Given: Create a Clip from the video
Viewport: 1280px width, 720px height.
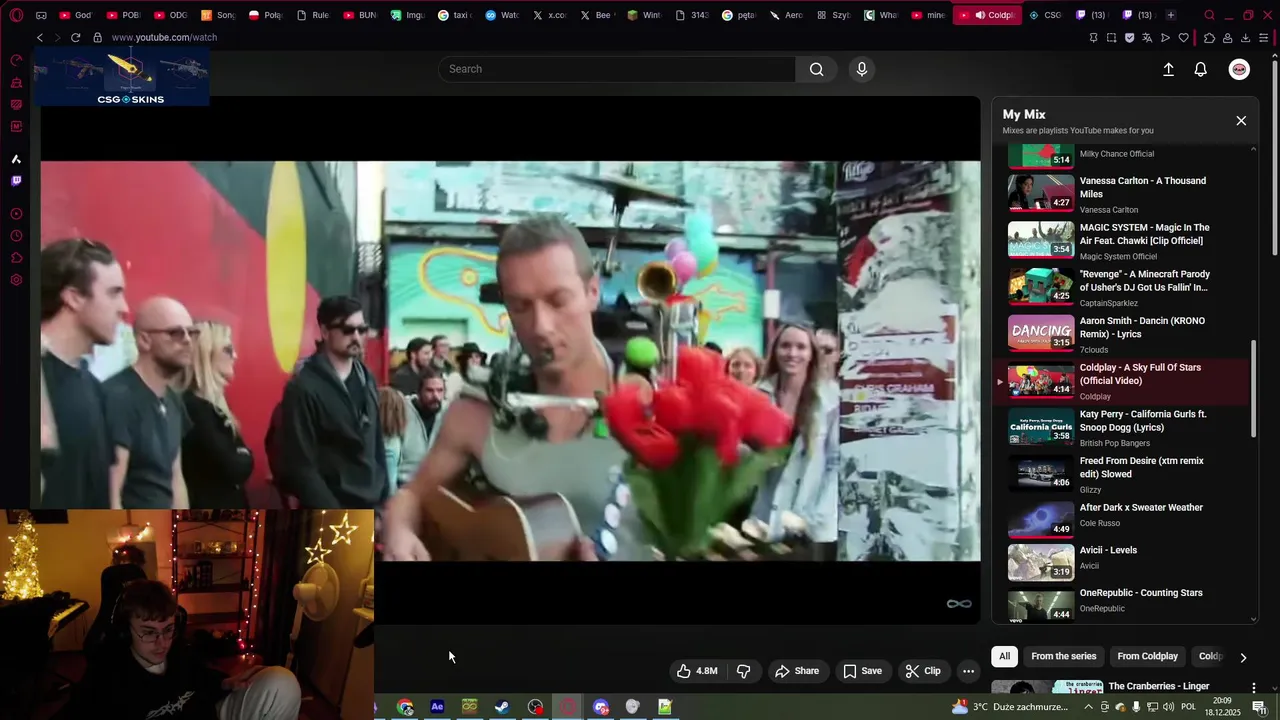Looking at the screenshot, I should pos(923,671).
